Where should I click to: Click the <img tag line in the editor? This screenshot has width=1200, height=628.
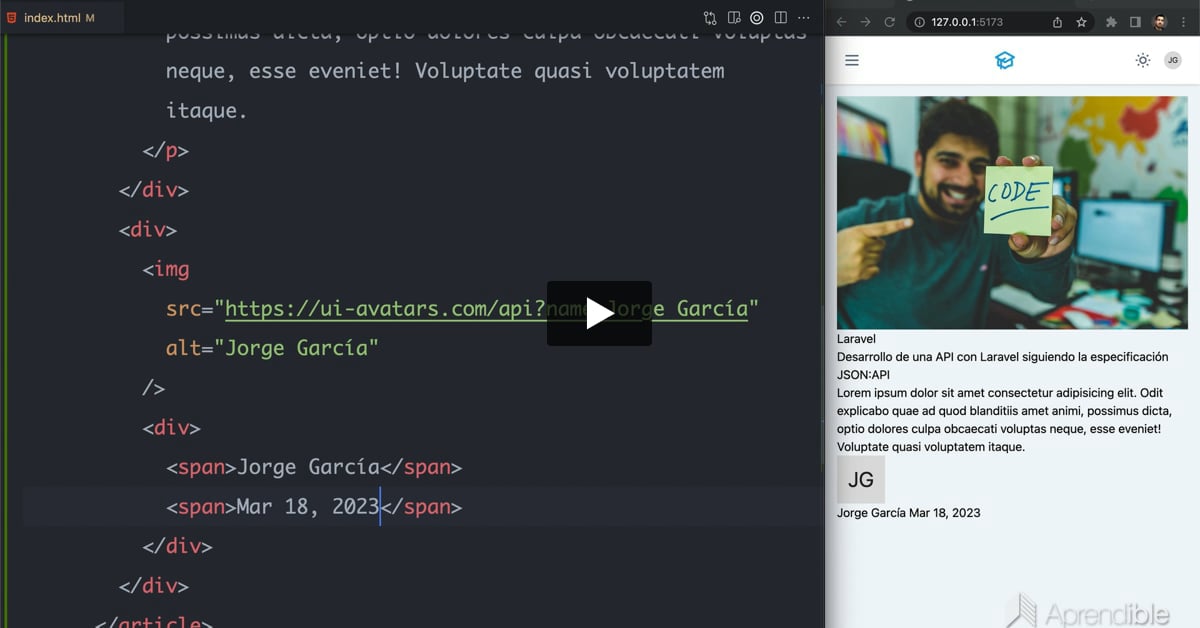pos(165,269)
